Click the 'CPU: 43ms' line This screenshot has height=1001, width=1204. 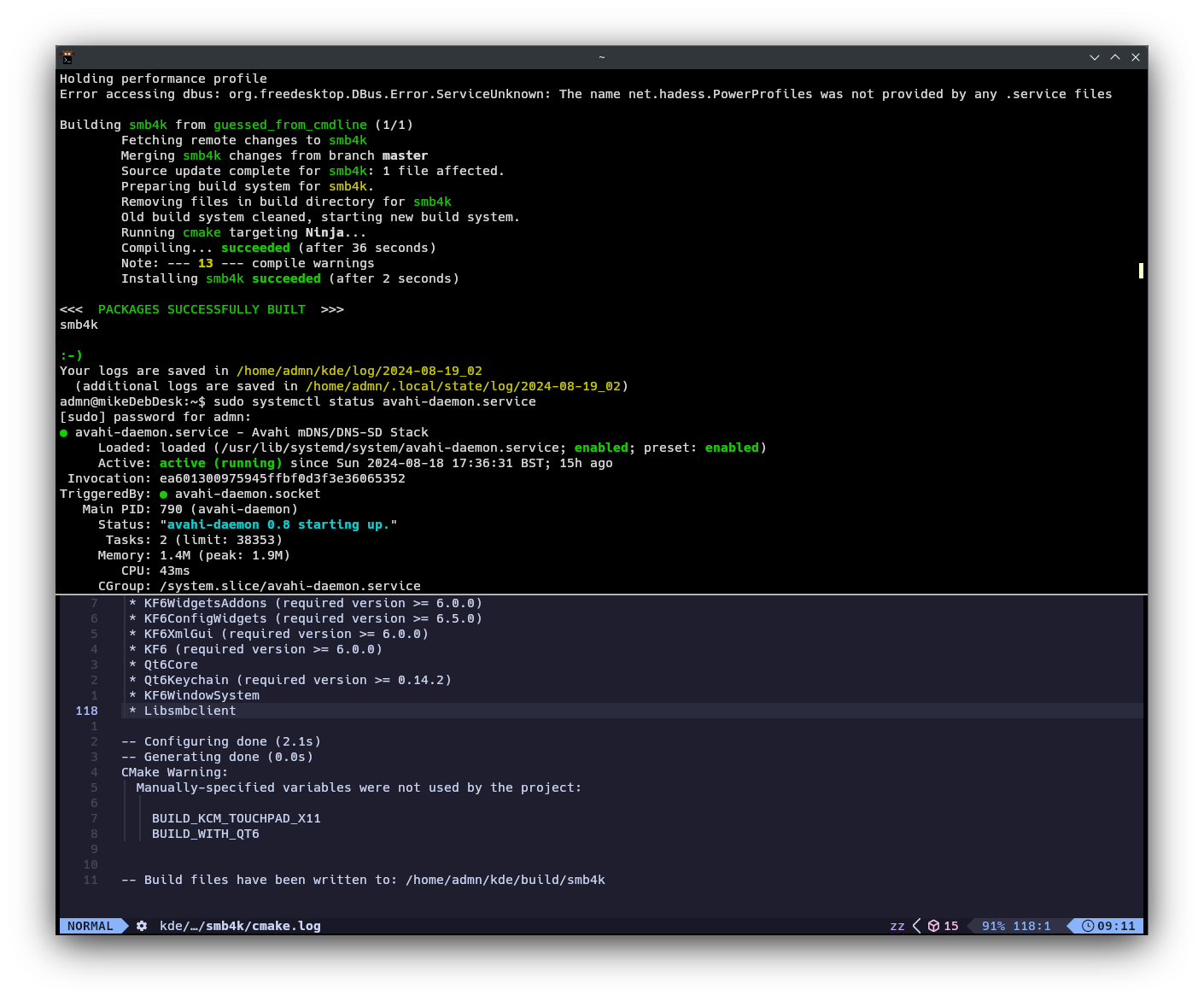click(155, 571)
